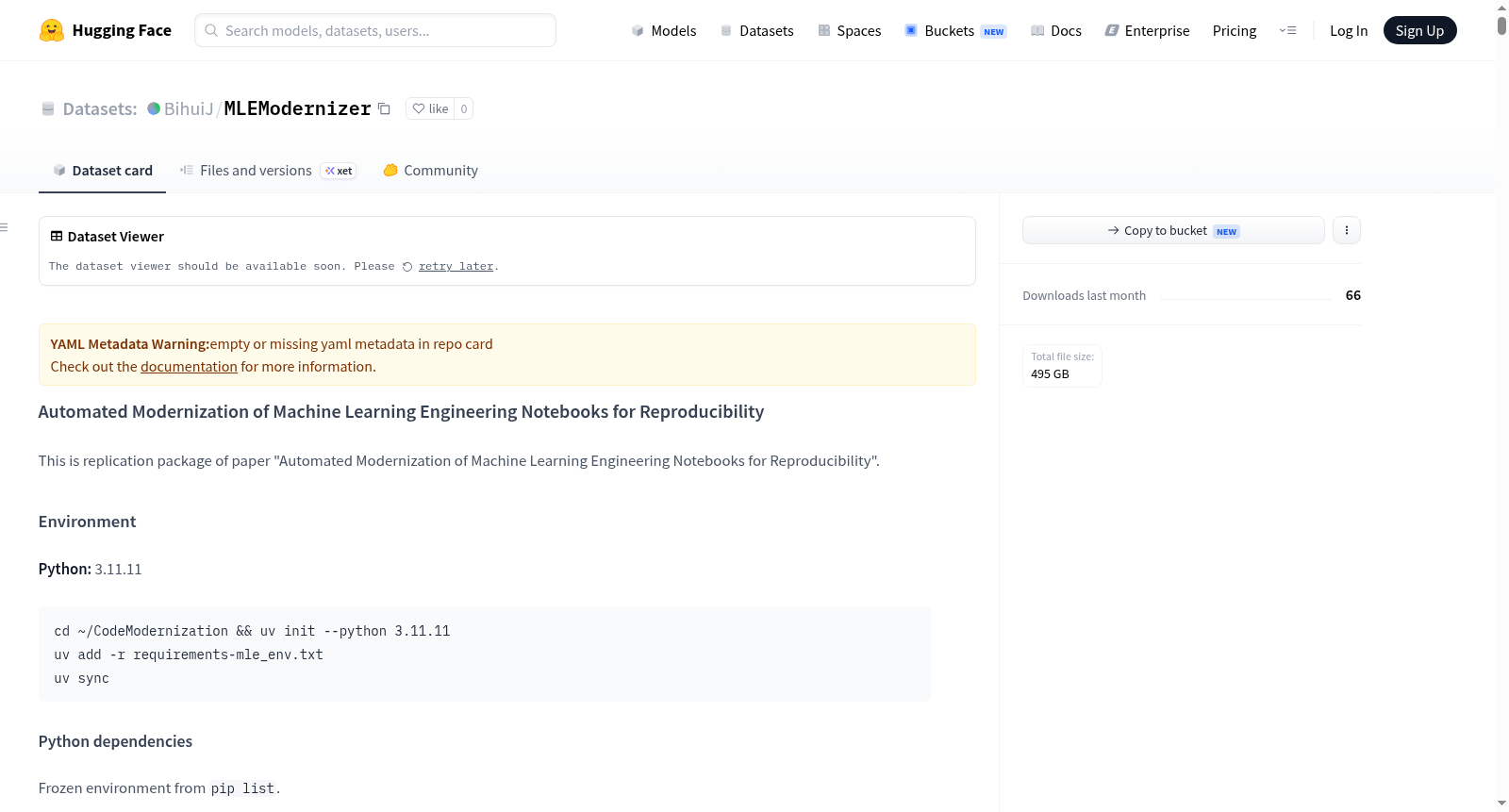Screen dimensions: 1509x812
Task: Click the Datasets breadcrumb stack icon
Action: 48,108
